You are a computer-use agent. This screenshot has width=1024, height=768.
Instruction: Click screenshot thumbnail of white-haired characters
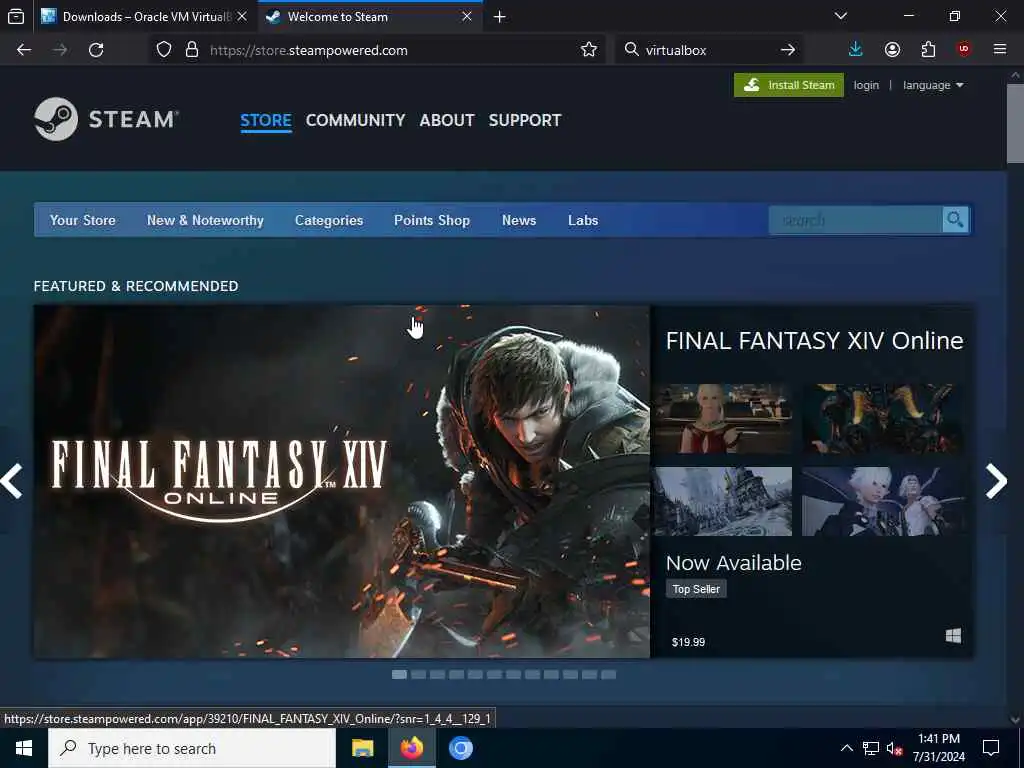pos(882,502)
